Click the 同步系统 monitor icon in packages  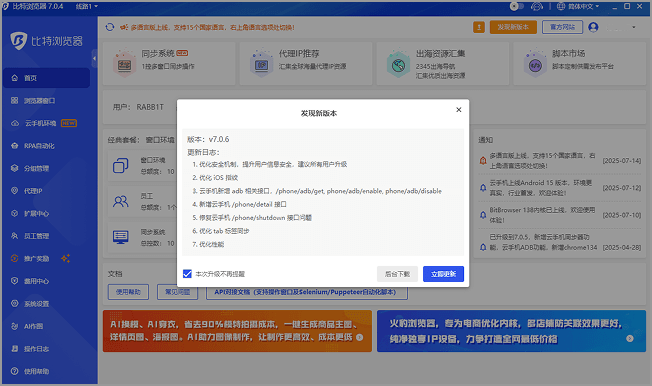pyautogui.click(x=121, y=237)
